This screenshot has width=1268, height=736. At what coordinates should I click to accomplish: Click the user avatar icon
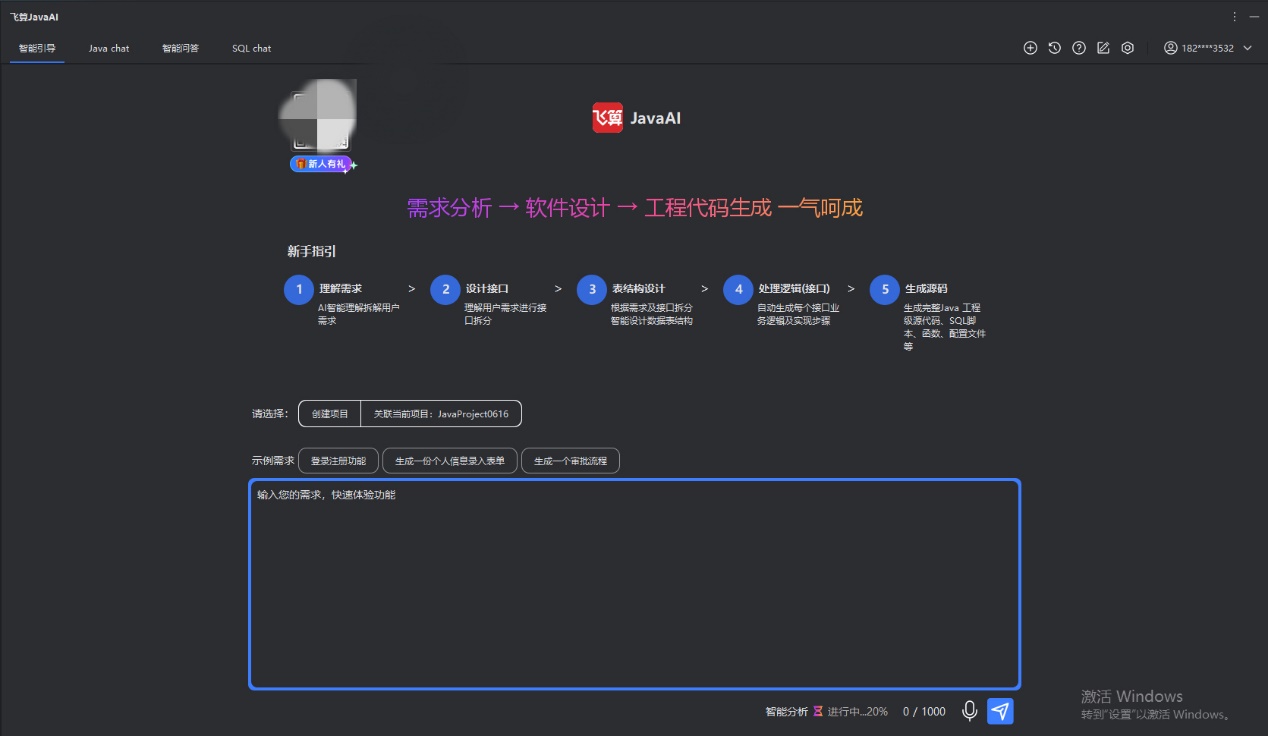pyautogui.click(x=1170, y=48)
